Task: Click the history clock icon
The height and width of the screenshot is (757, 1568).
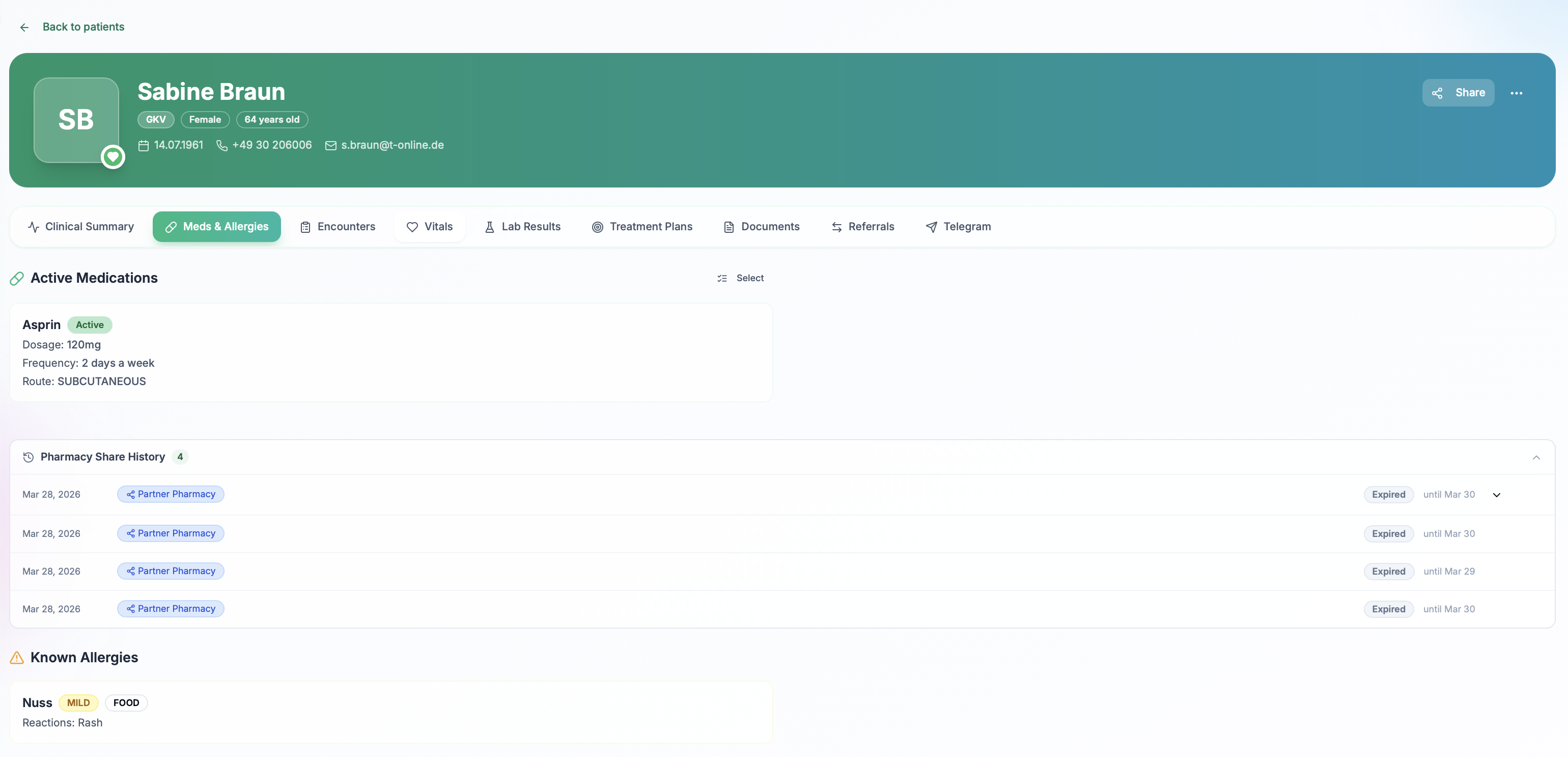Action: point(28,457)
